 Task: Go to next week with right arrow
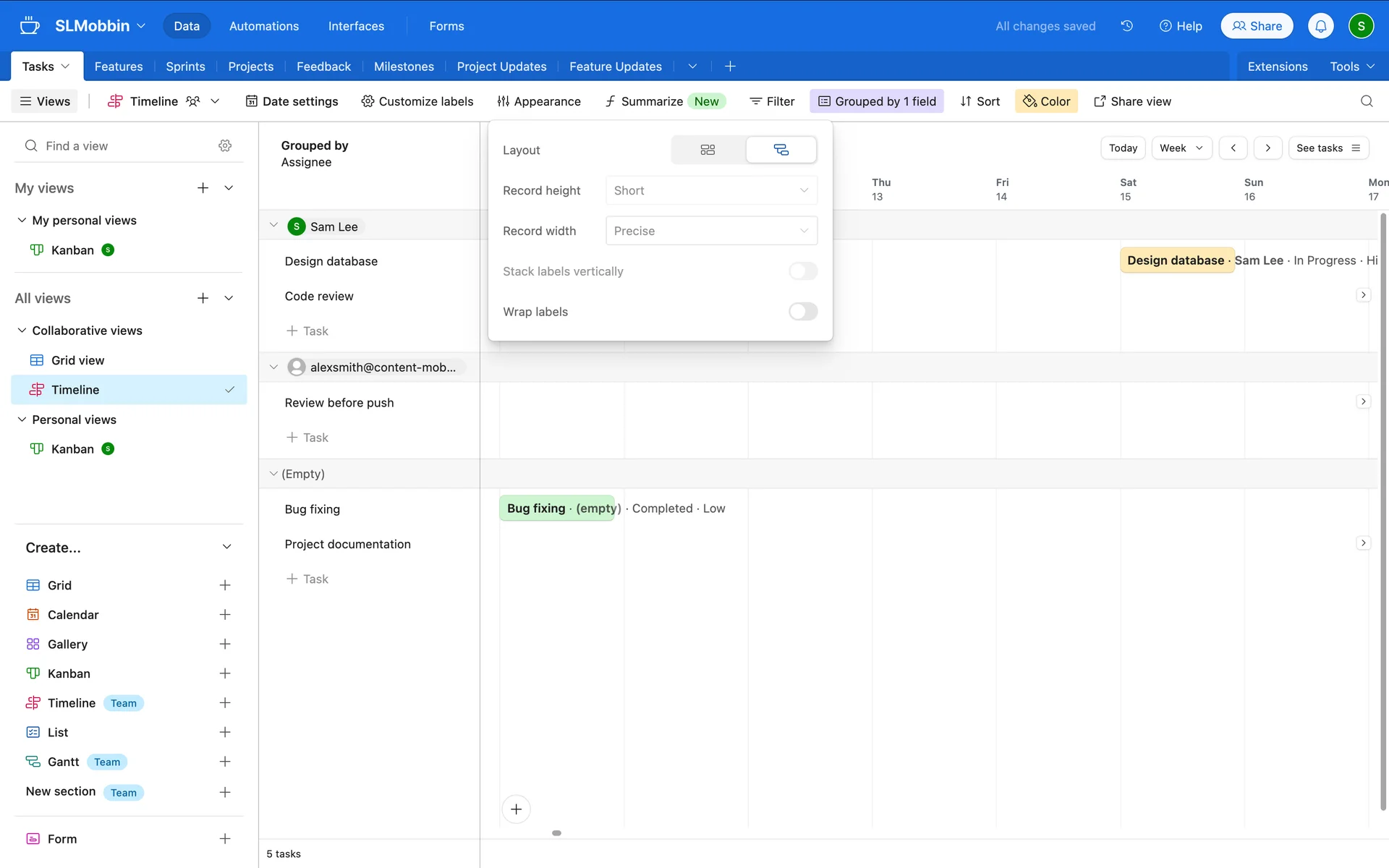[x=1267, y=148]
